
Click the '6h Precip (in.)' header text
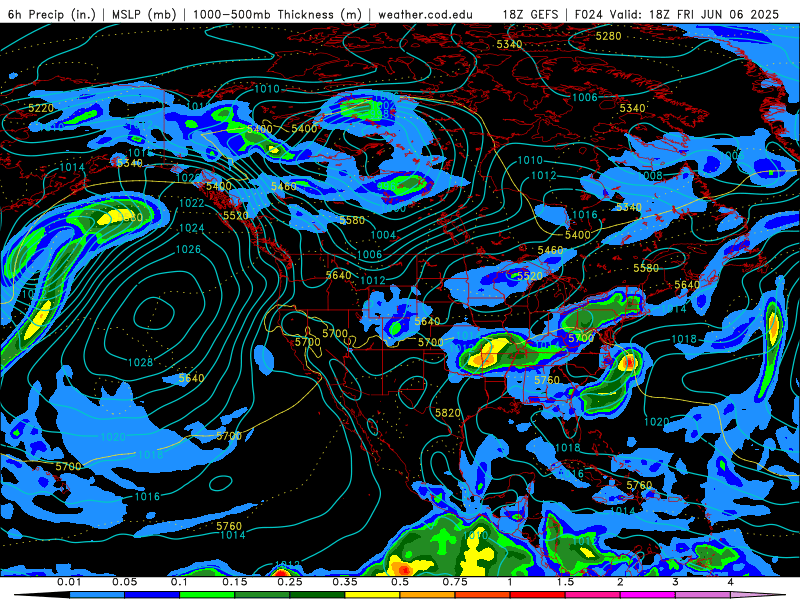point(52,14)
